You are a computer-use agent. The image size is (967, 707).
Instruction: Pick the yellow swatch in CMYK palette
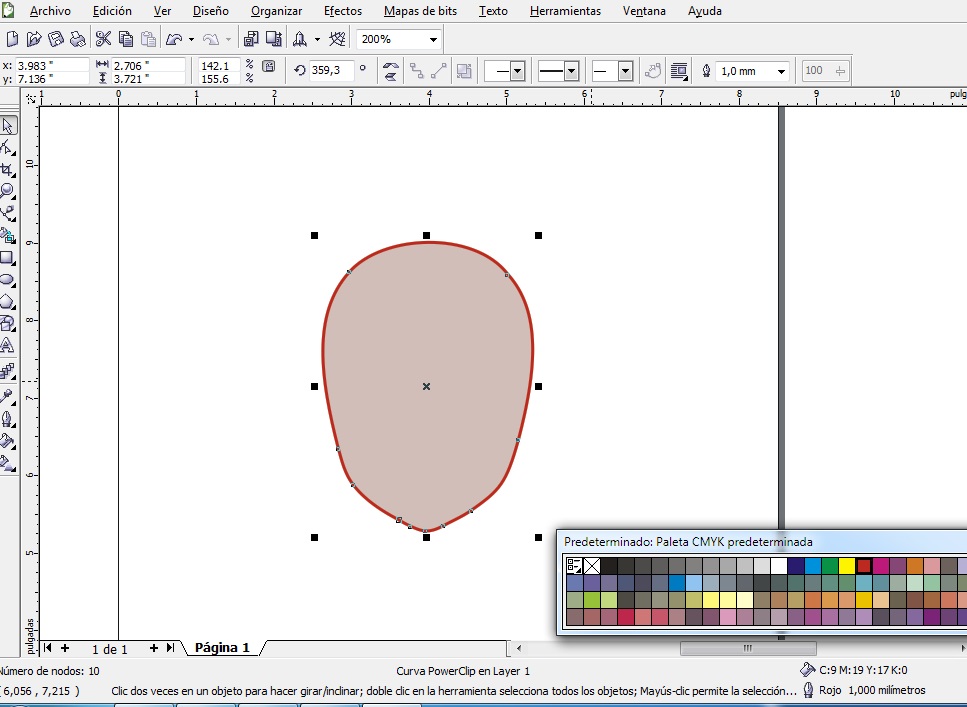point(846,566)
